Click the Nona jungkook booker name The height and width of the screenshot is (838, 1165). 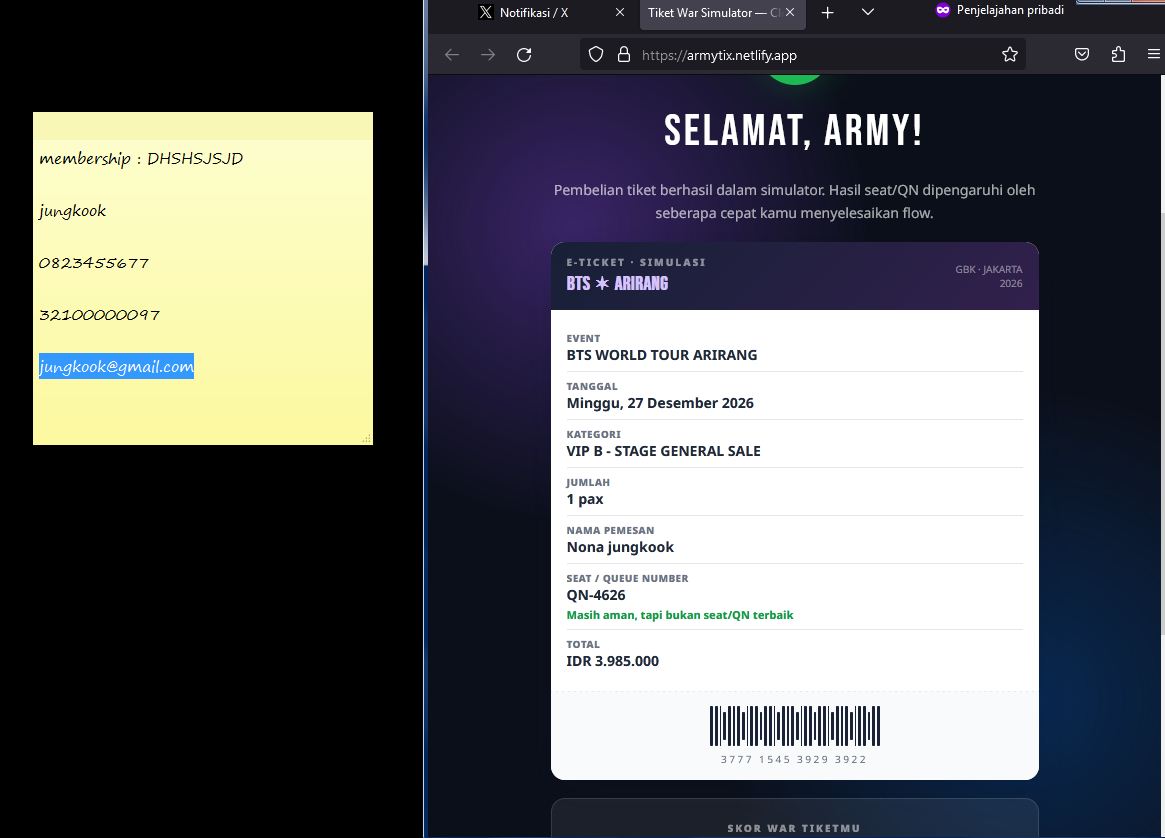point(620,548)
